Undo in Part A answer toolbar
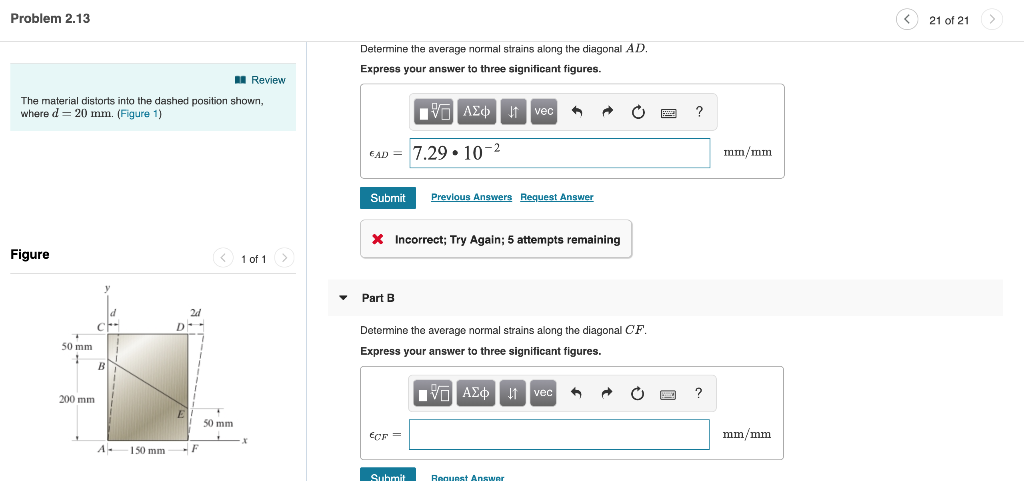Image resolution: width=1024 pixels, height=481 pixels. [x=577, y=112]
